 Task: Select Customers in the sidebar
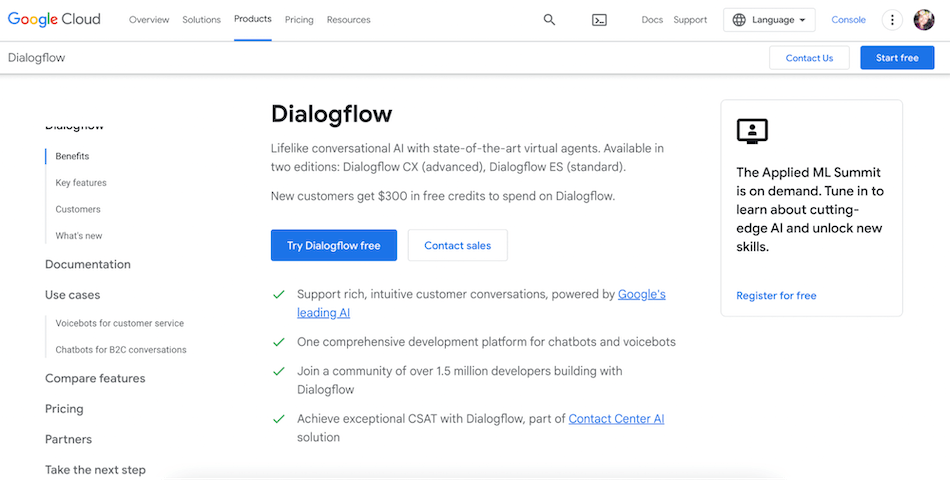78,210
